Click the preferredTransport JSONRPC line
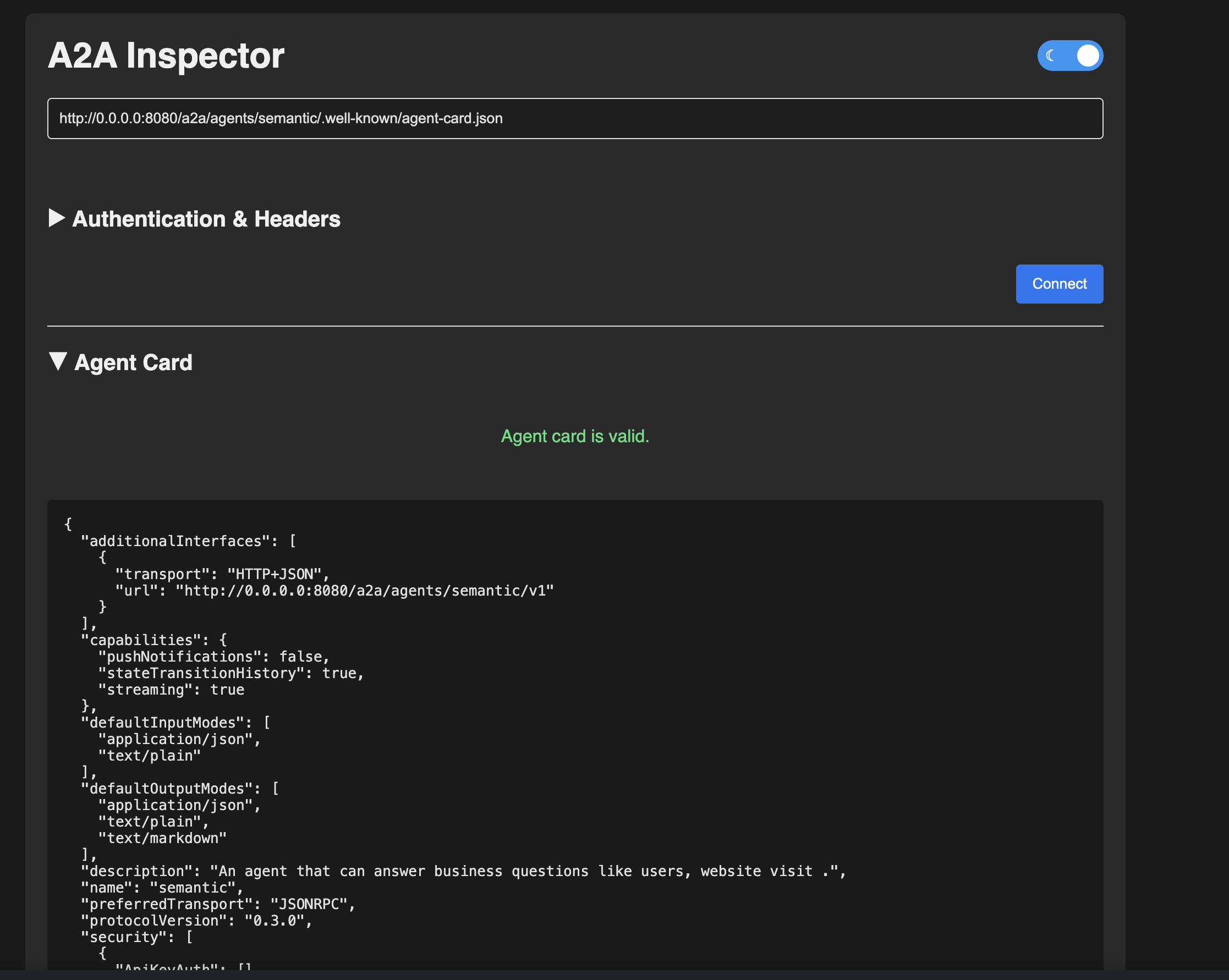Image resolution: width=1229 pixels, height=980 pixels. 218,904
